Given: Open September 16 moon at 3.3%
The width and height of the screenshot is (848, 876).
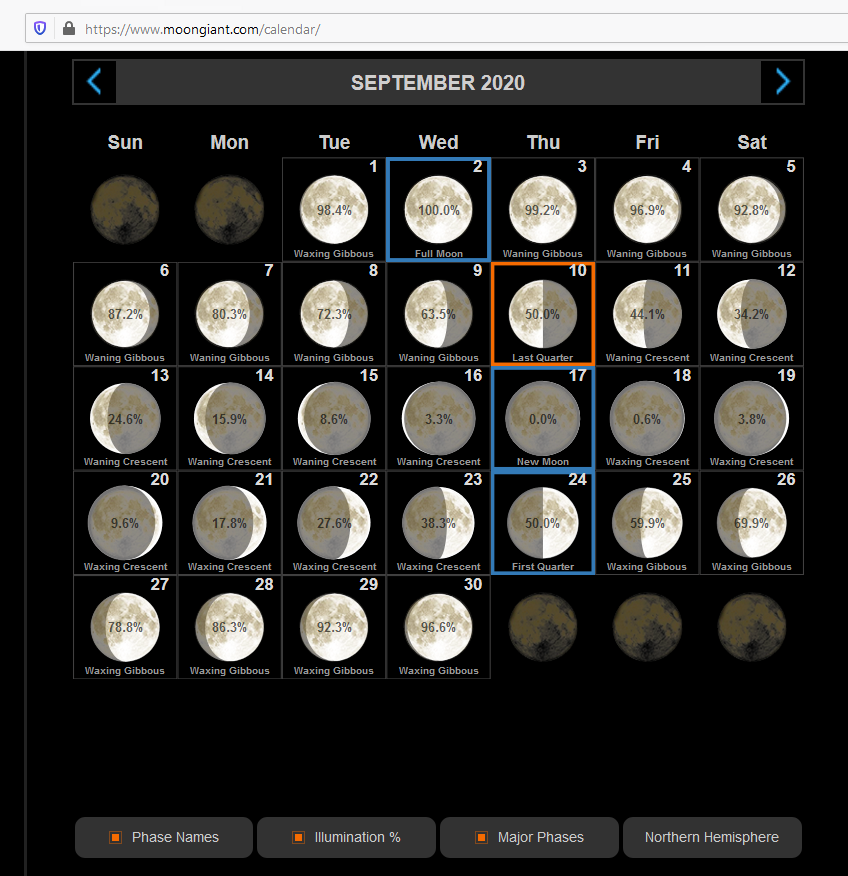Looking at the screenshot, I should point(439,418).
